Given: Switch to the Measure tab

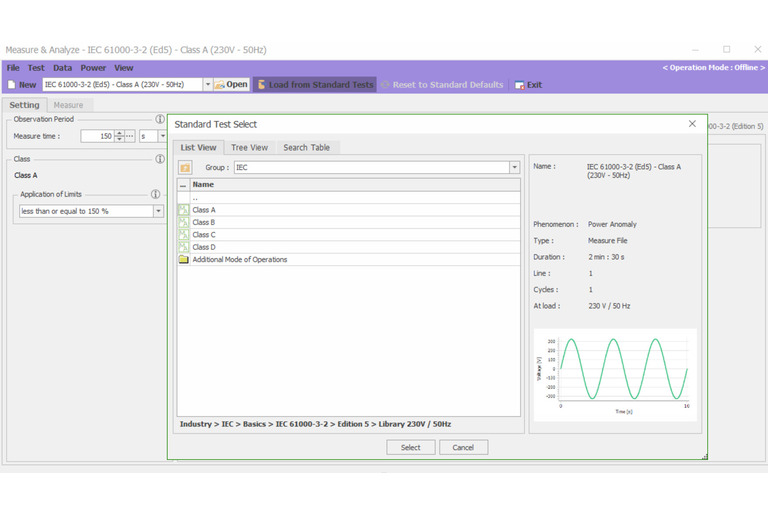Looking at the screenshot, I should tap(68, 105).
